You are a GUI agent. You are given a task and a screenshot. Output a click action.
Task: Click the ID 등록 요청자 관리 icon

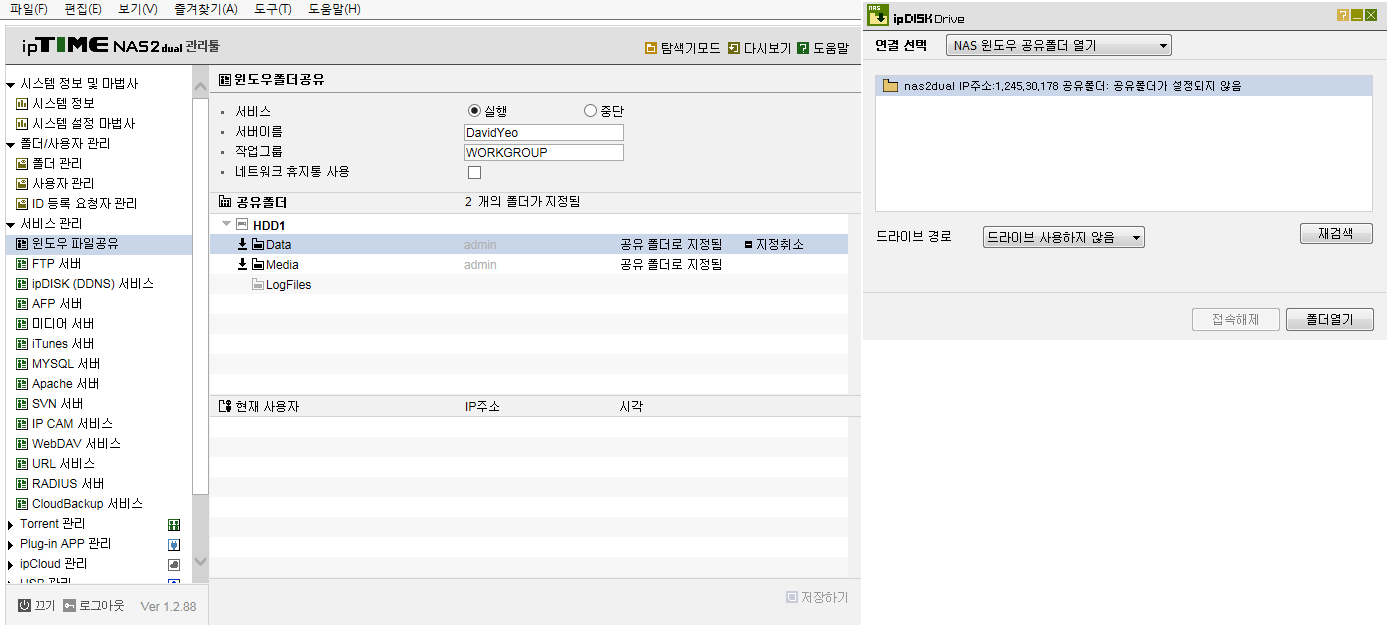tap(22, 204)
